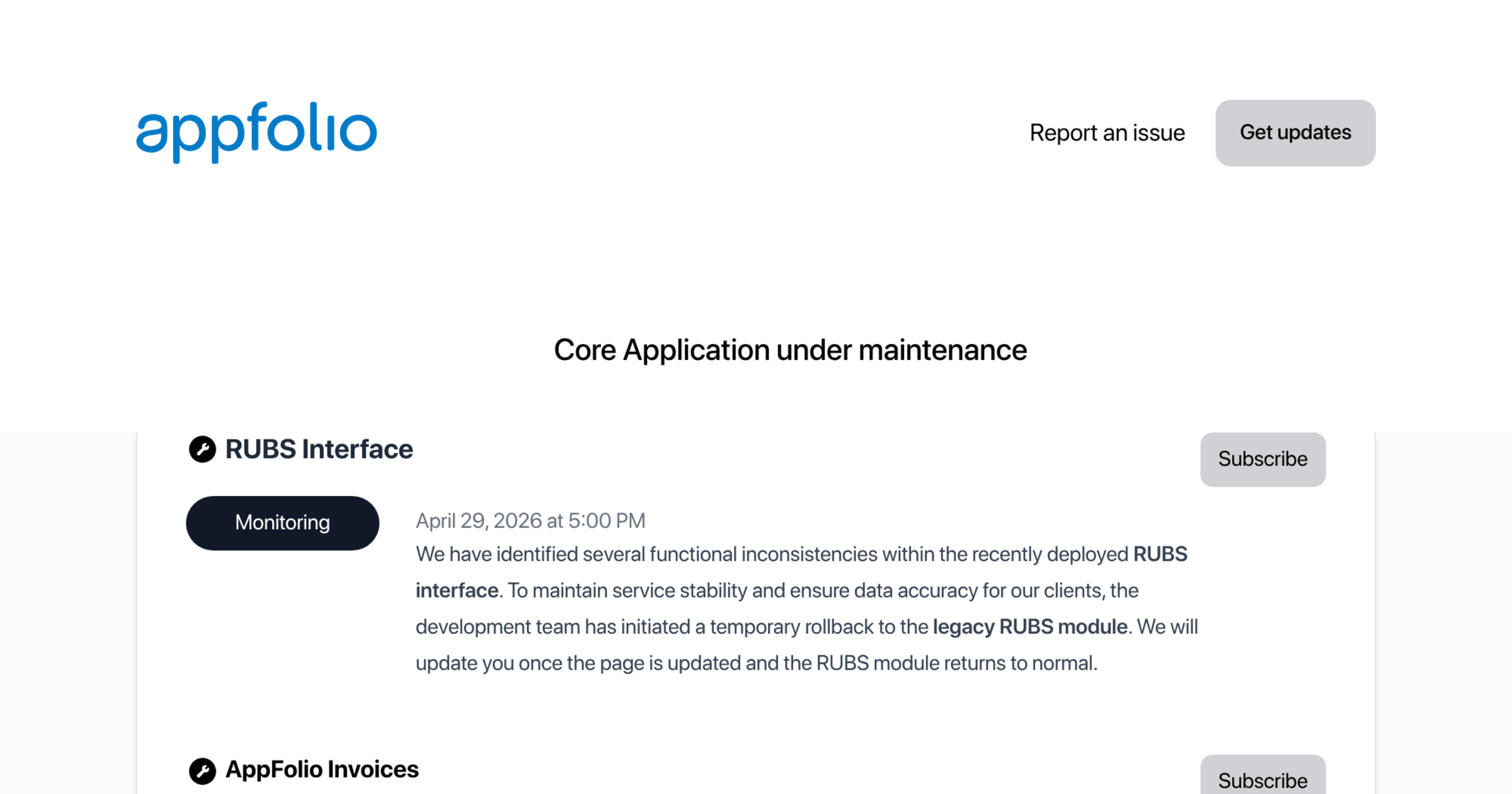Click the RUBS Interface wrench maintenance icon
Viewport: 1512px width, 794px height.
tap(202, 449)
